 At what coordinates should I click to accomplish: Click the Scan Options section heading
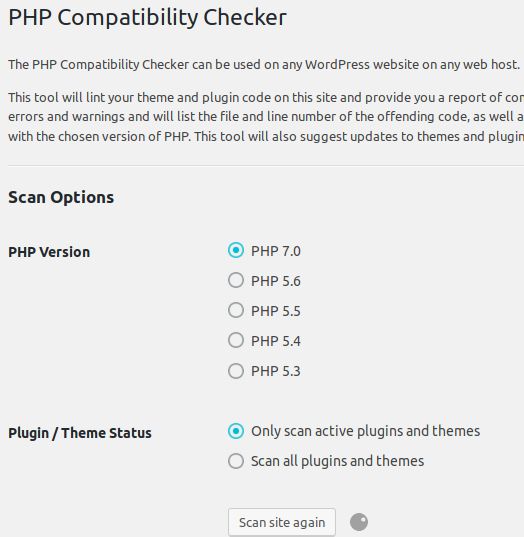click(61, 197)
